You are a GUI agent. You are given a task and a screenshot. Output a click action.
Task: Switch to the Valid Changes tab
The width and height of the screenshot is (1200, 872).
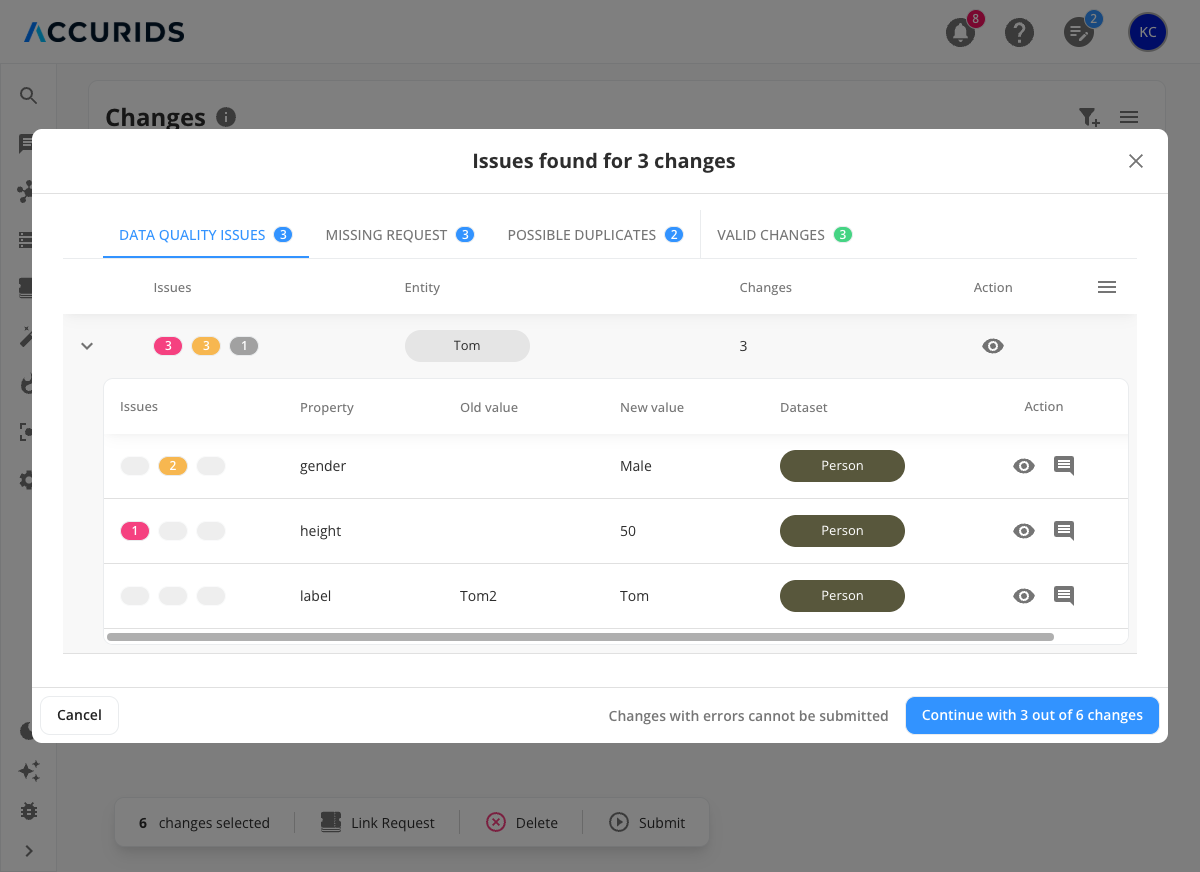tap(784, 234)
